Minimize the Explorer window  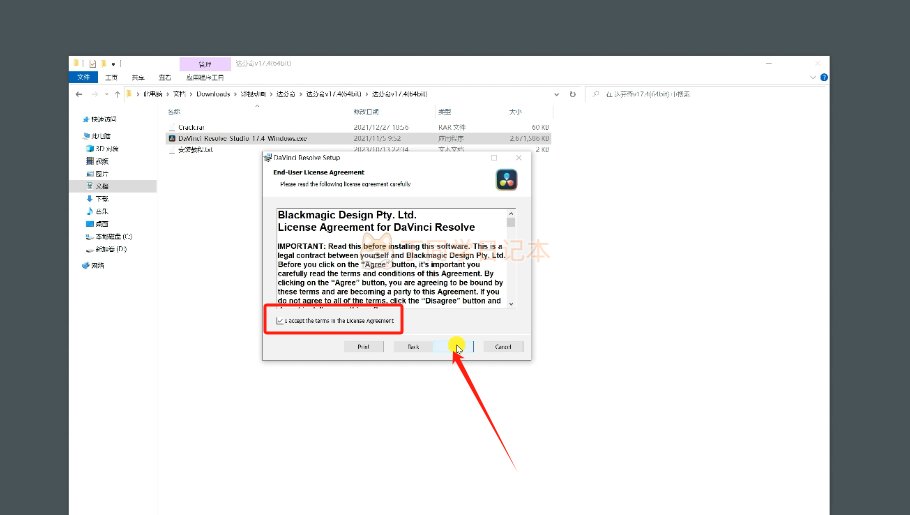point(768,63)
